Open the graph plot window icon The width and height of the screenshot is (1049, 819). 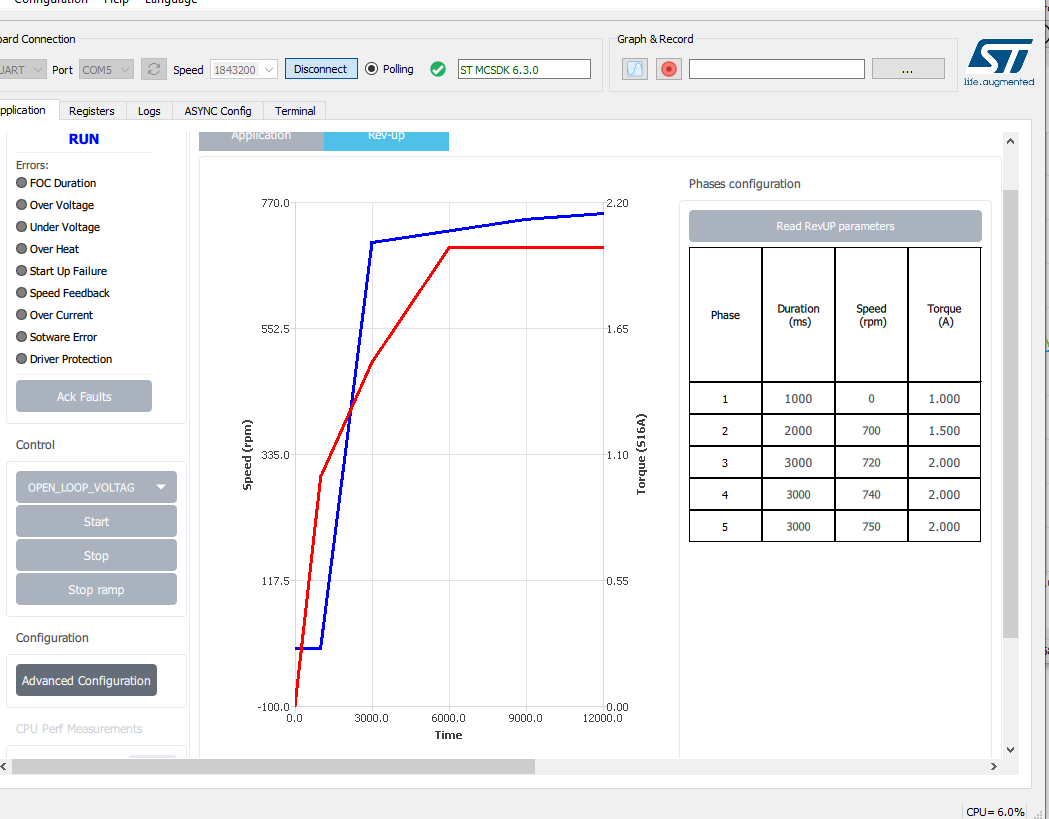[x=634, y=68]
